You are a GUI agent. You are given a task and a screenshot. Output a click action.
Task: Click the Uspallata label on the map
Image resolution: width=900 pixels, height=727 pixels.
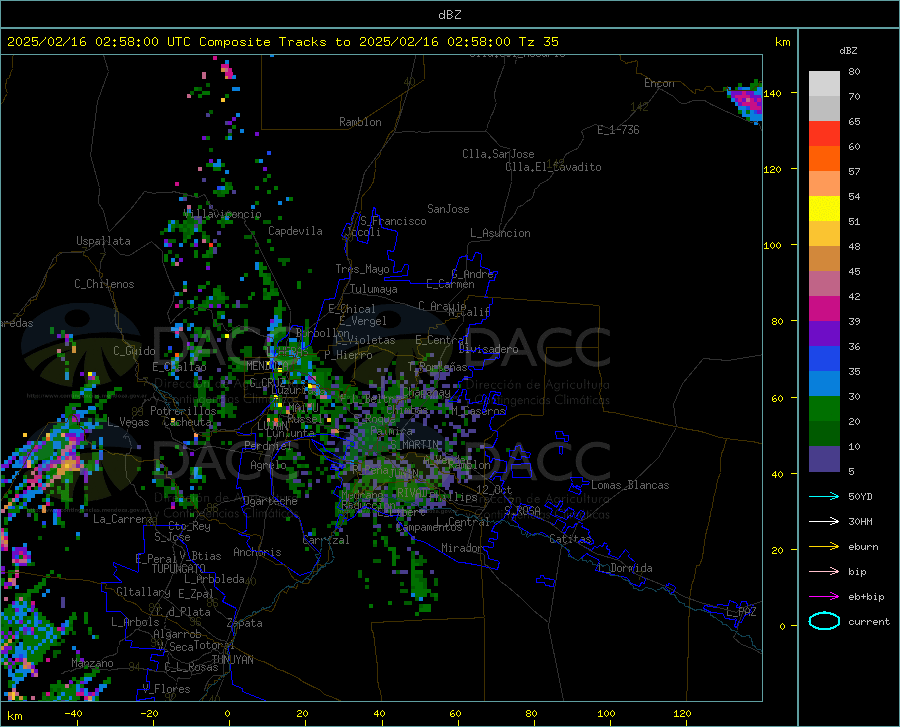[103, 241]
